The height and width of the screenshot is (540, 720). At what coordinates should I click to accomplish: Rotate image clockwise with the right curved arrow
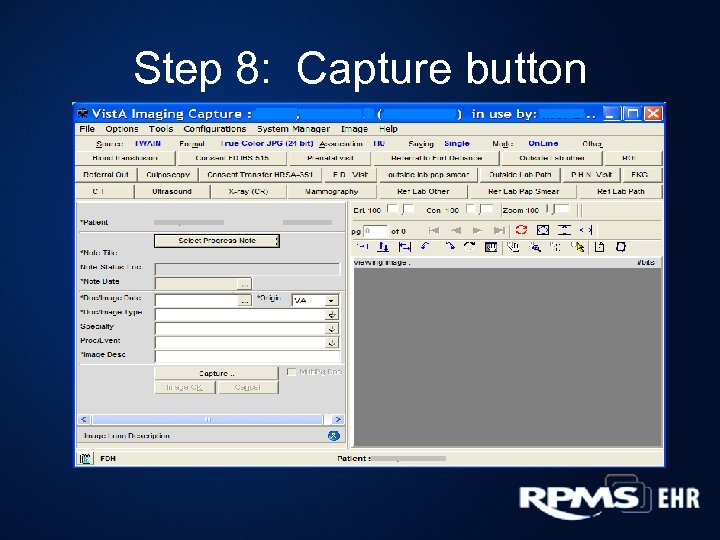coord(450,247)
